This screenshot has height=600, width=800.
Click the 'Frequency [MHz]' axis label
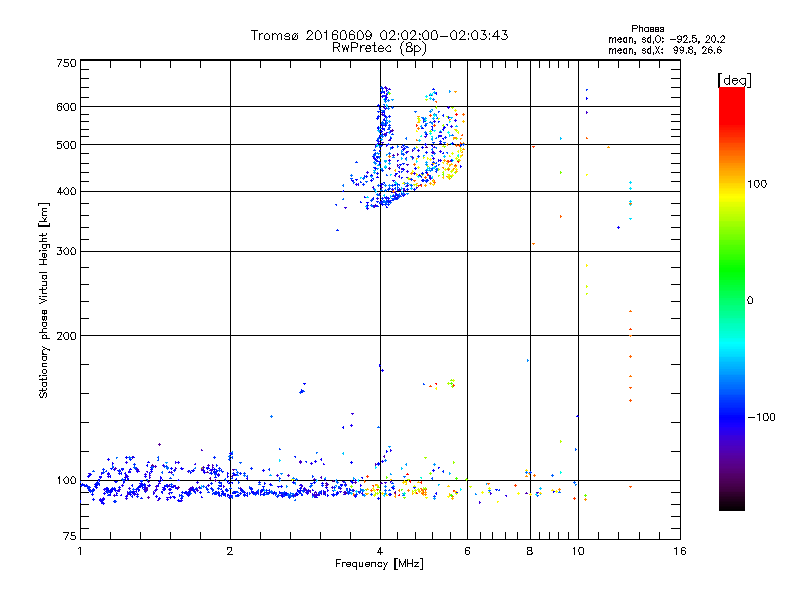pos(379,564)
